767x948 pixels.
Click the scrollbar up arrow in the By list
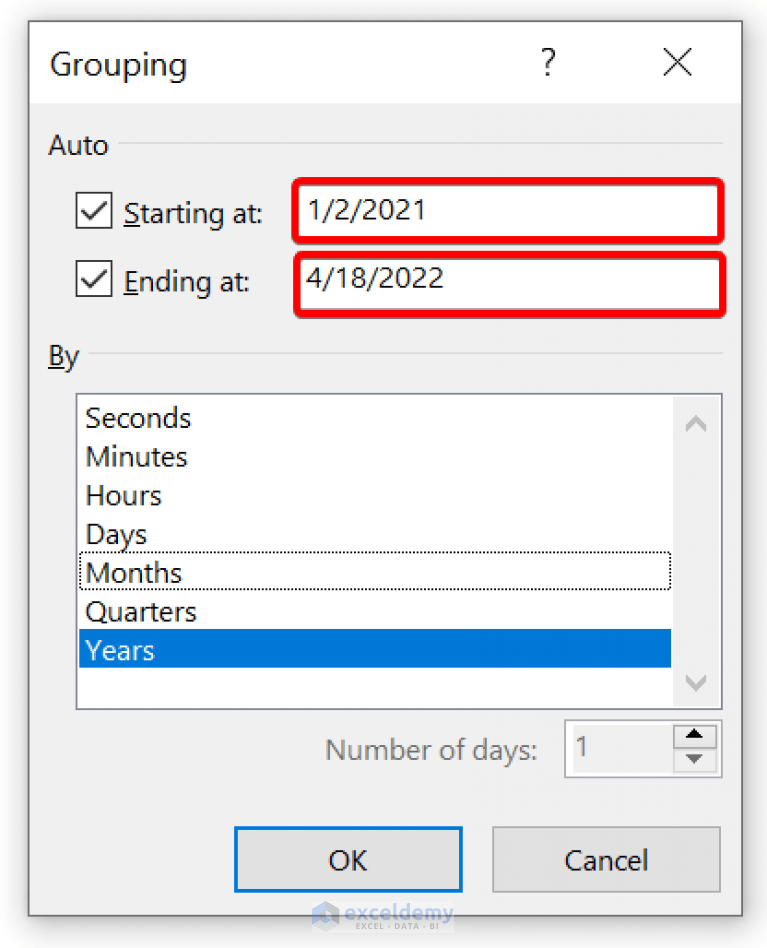coord(695,424)
